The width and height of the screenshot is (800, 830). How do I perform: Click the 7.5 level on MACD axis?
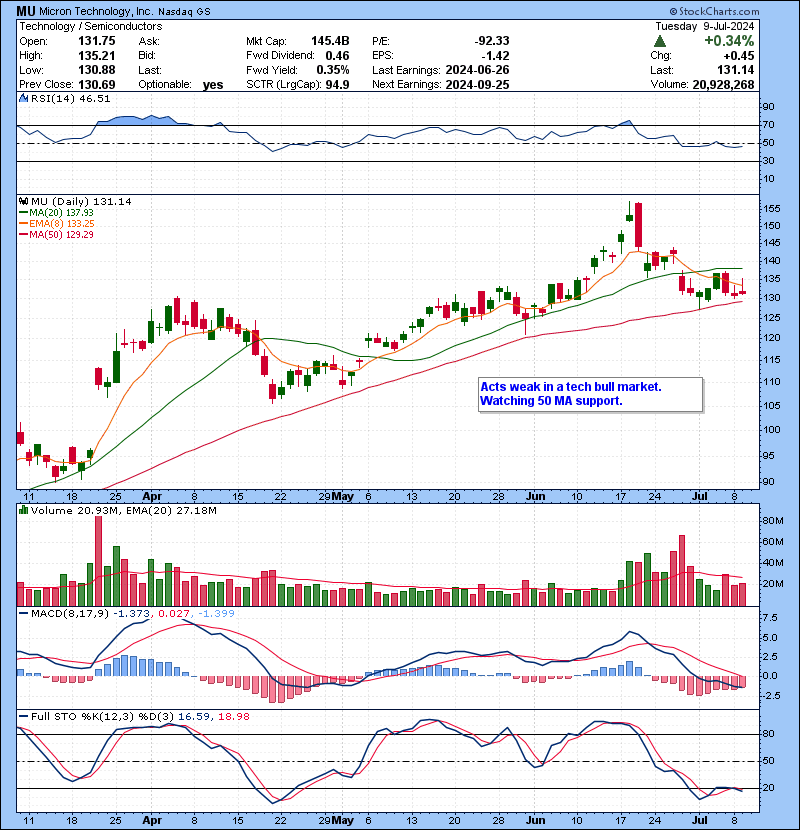pos(770,618)
